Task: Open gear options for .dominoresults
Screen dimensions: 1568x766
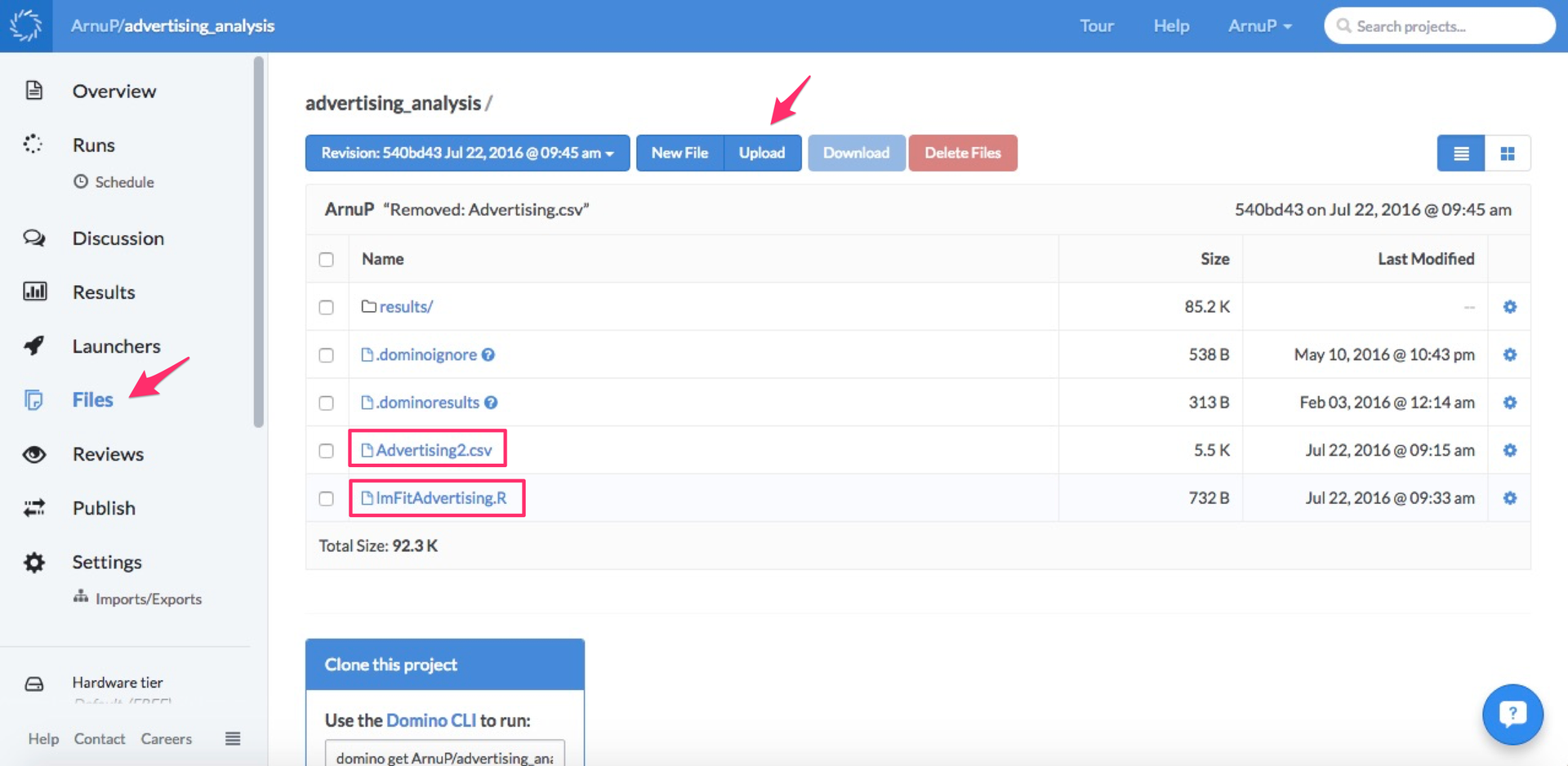Action: (x=1510, y=402)
